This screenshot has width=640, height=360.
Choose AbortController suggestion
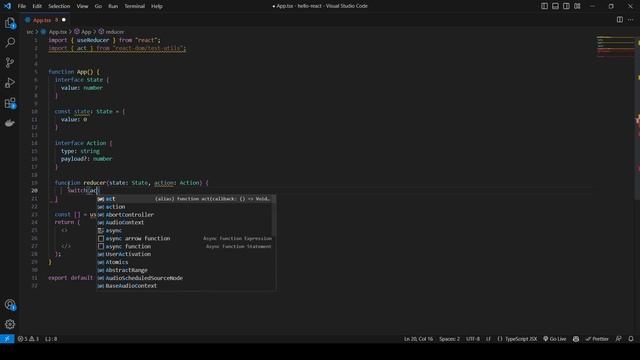(x=184, y=215)
